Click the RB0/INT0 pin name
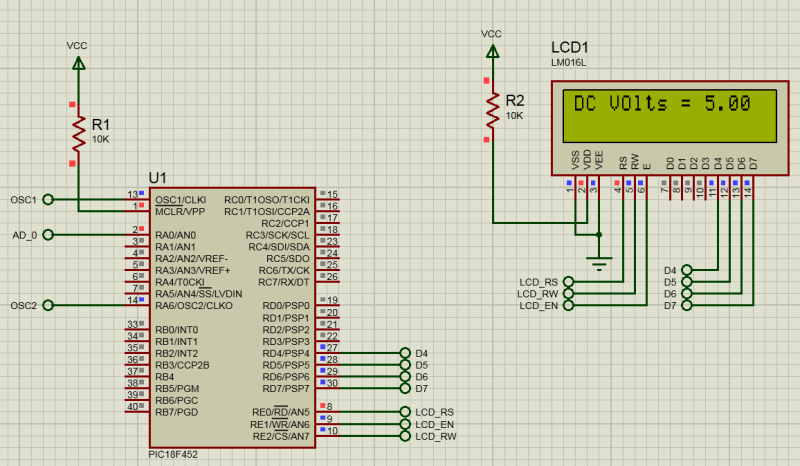The height and width of the screenshot is (466, 800). 177,330
